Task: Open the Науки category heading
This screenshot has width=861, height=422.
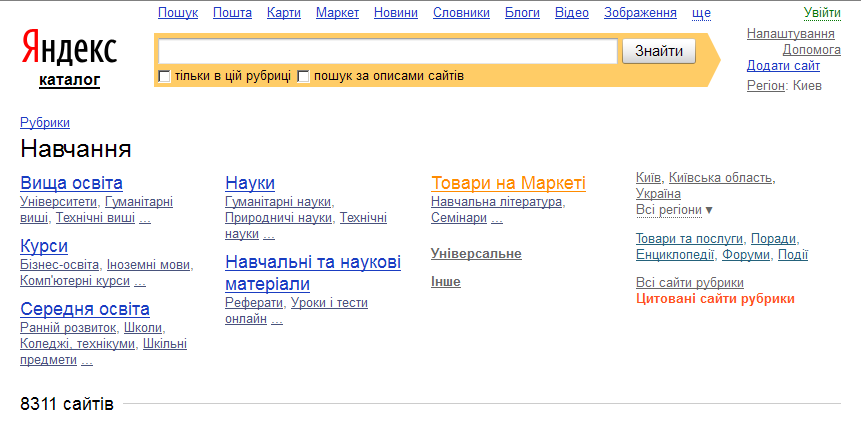Action: coord(250,183)
